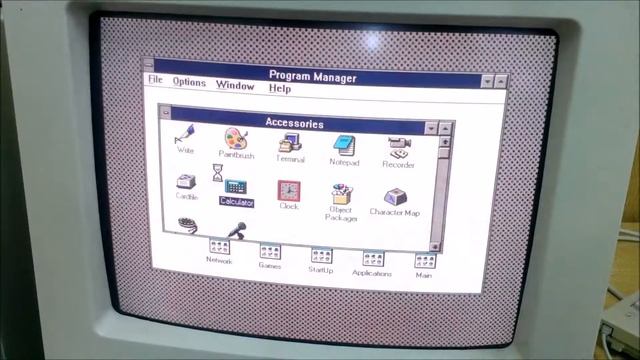640x360 pixels.
Task: Click the Calculator label text
Action: click(x=237, y=202)
